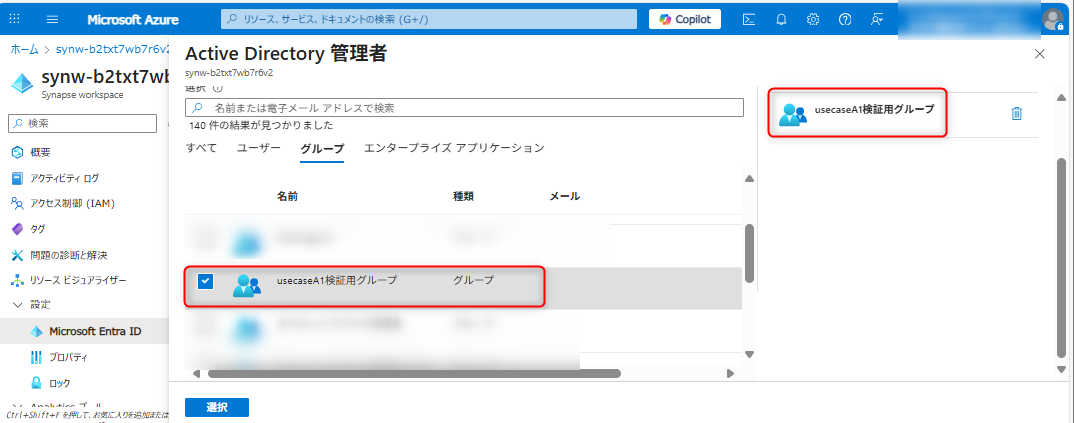Collapse the 設定 section
Viewport: 1074px width, 423px height.
18,305
